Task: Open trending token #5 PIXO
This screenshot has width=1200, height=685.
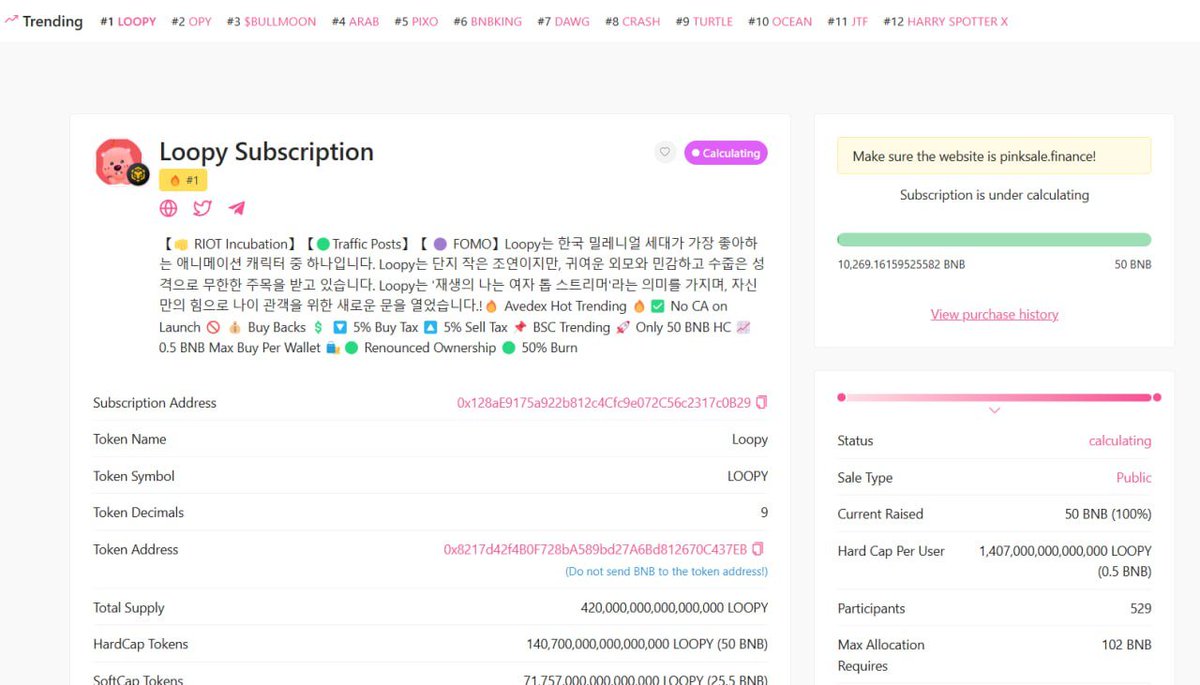Action: [416, 21]
